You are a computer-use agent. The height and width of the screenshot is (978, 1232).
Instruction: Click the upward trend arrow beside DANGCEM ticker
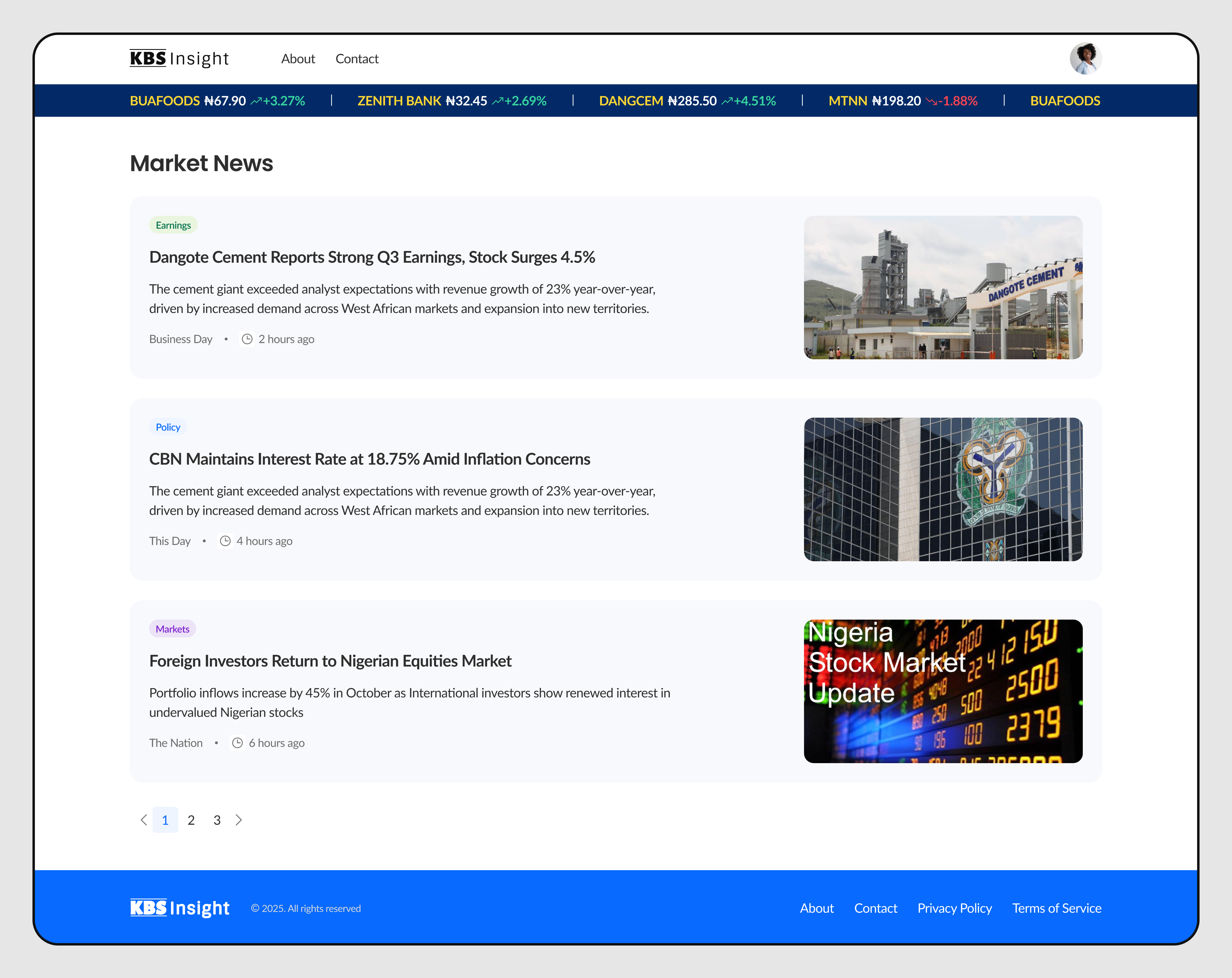pyautogui.click(x=727, y=101)
